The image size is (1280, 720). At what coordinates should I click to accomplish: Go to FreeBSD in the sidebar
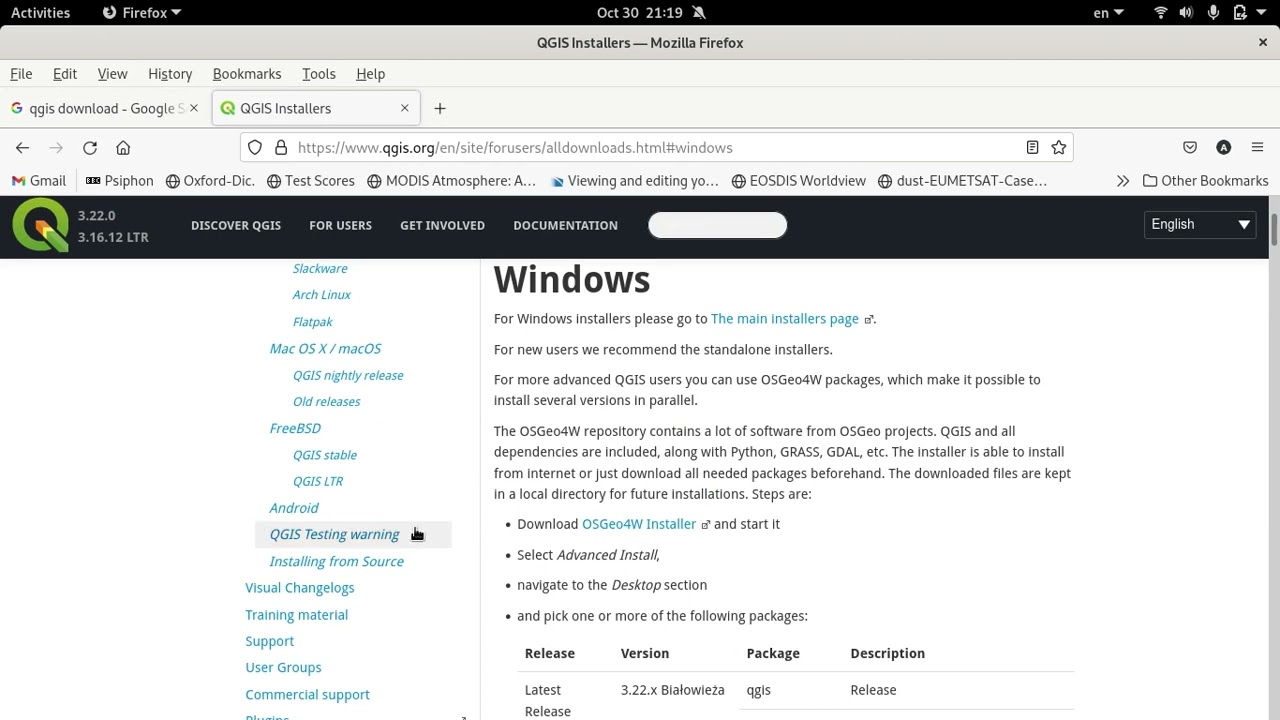[x=295, y=428]
